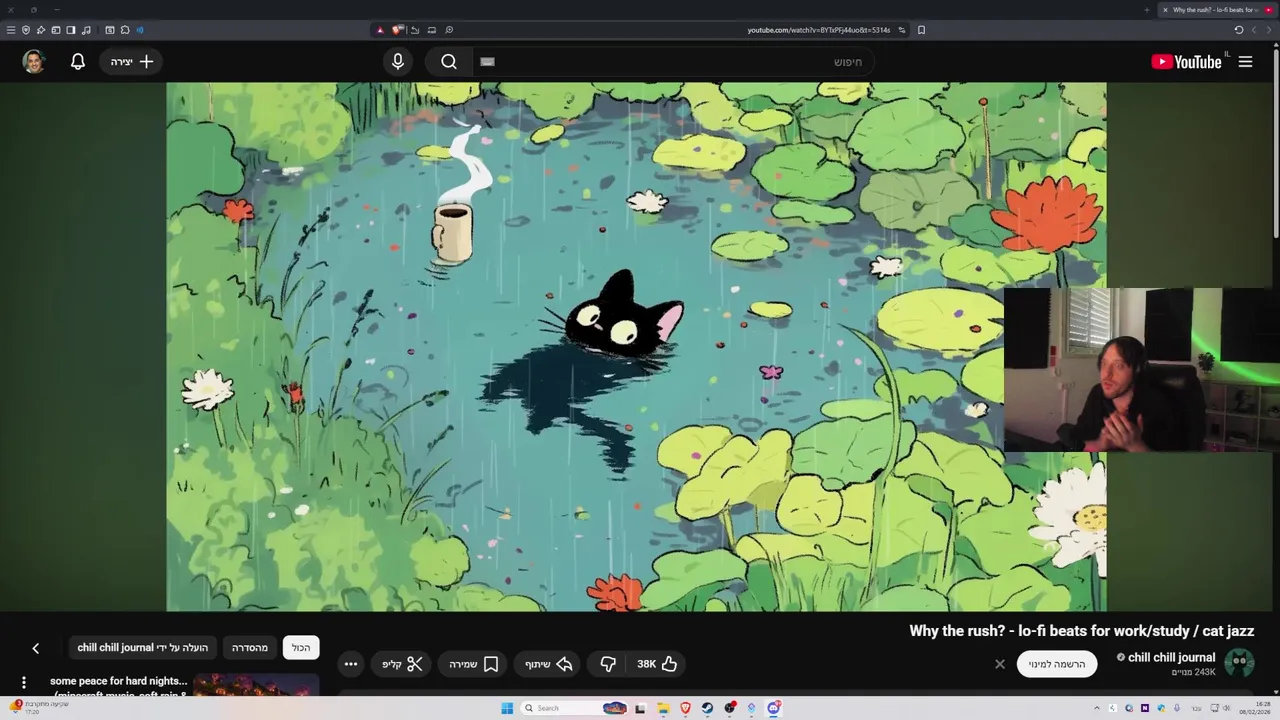The width and height of the screenshot is (1280, 720).
Task: Select the 'Why the rush?' browser tab
Action: [1218, 10]
